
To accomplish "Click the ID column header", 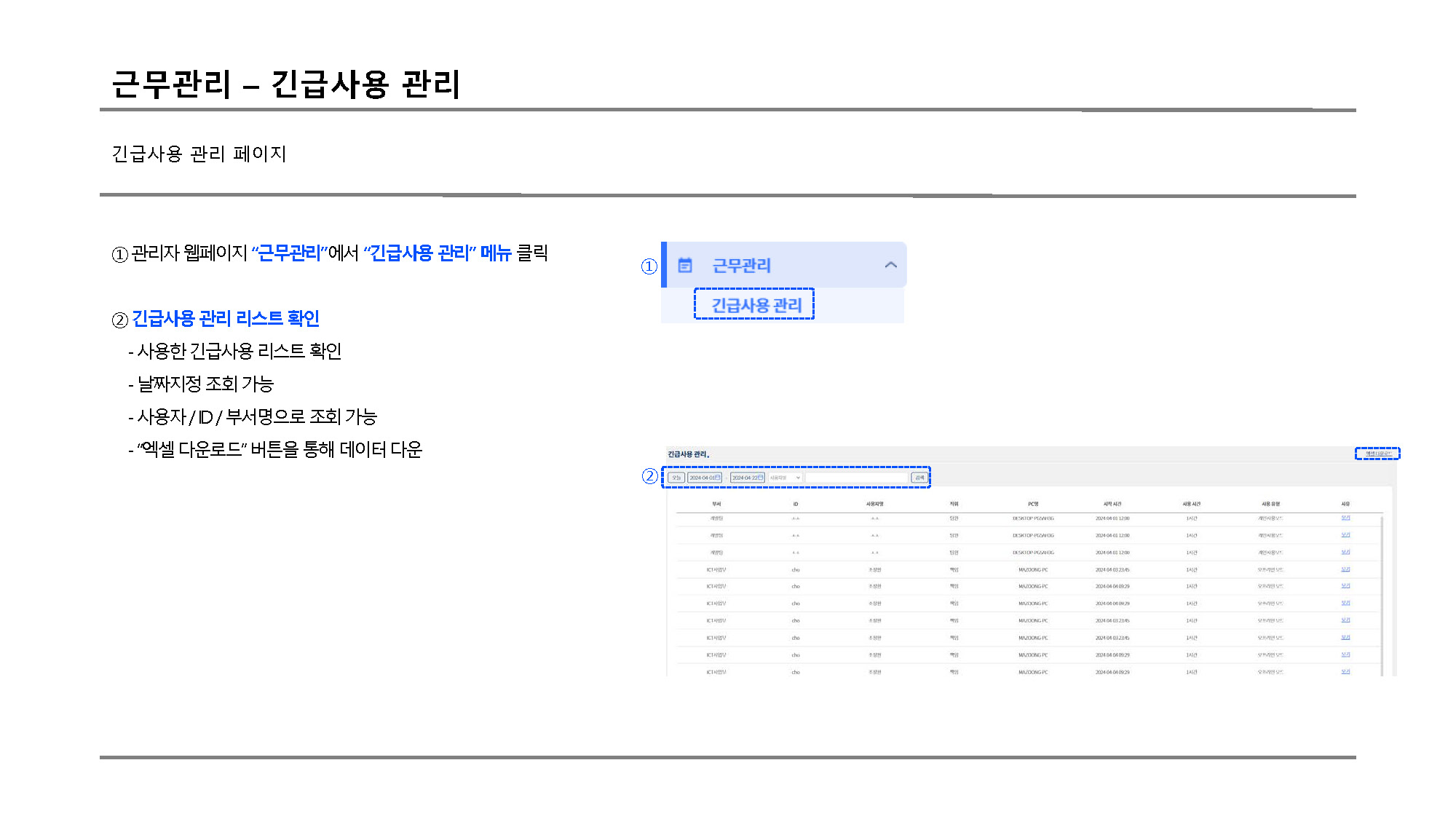I will [x=796, y=504].
